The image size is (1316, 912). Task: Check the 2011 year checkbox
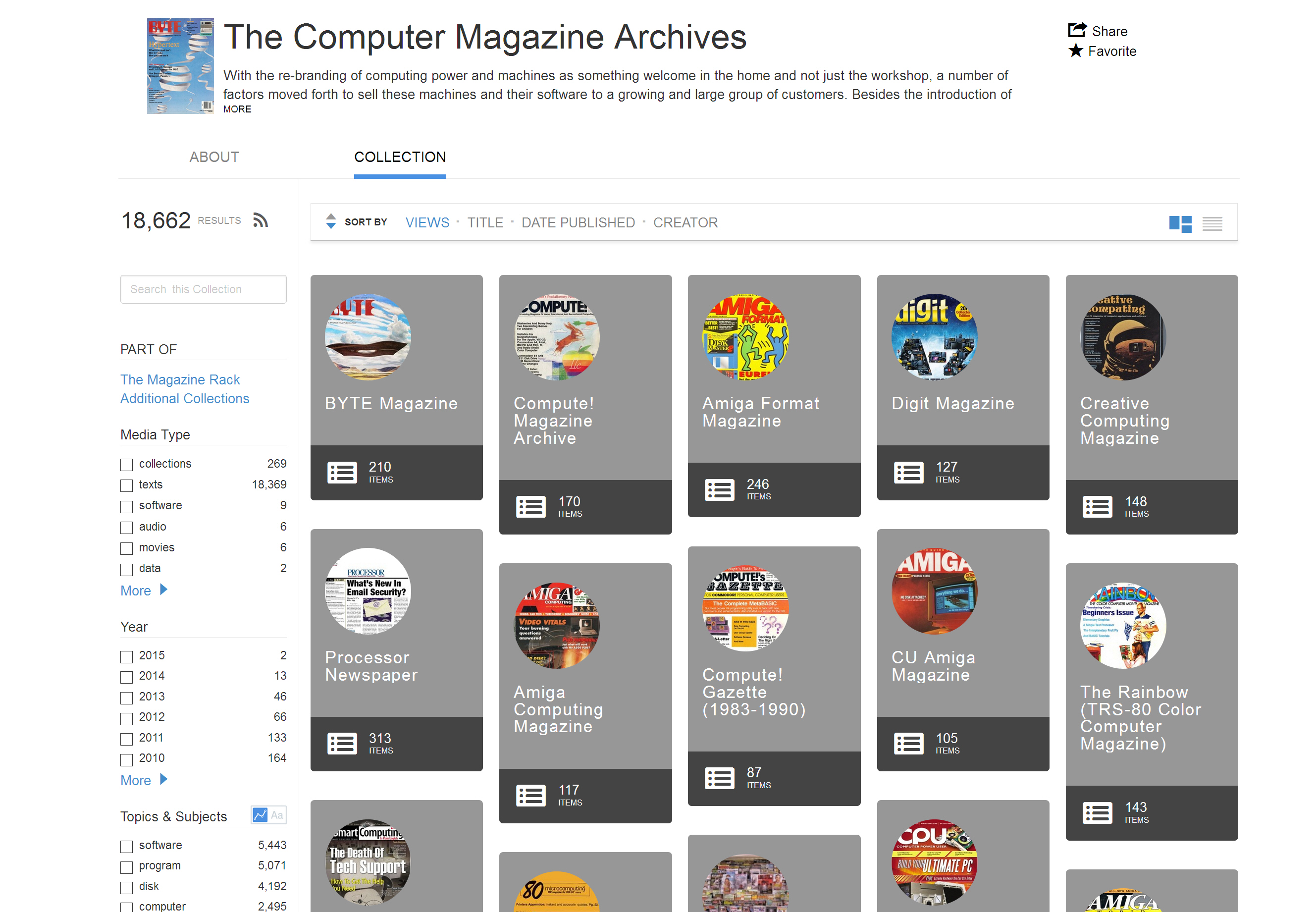click(126, 739)
